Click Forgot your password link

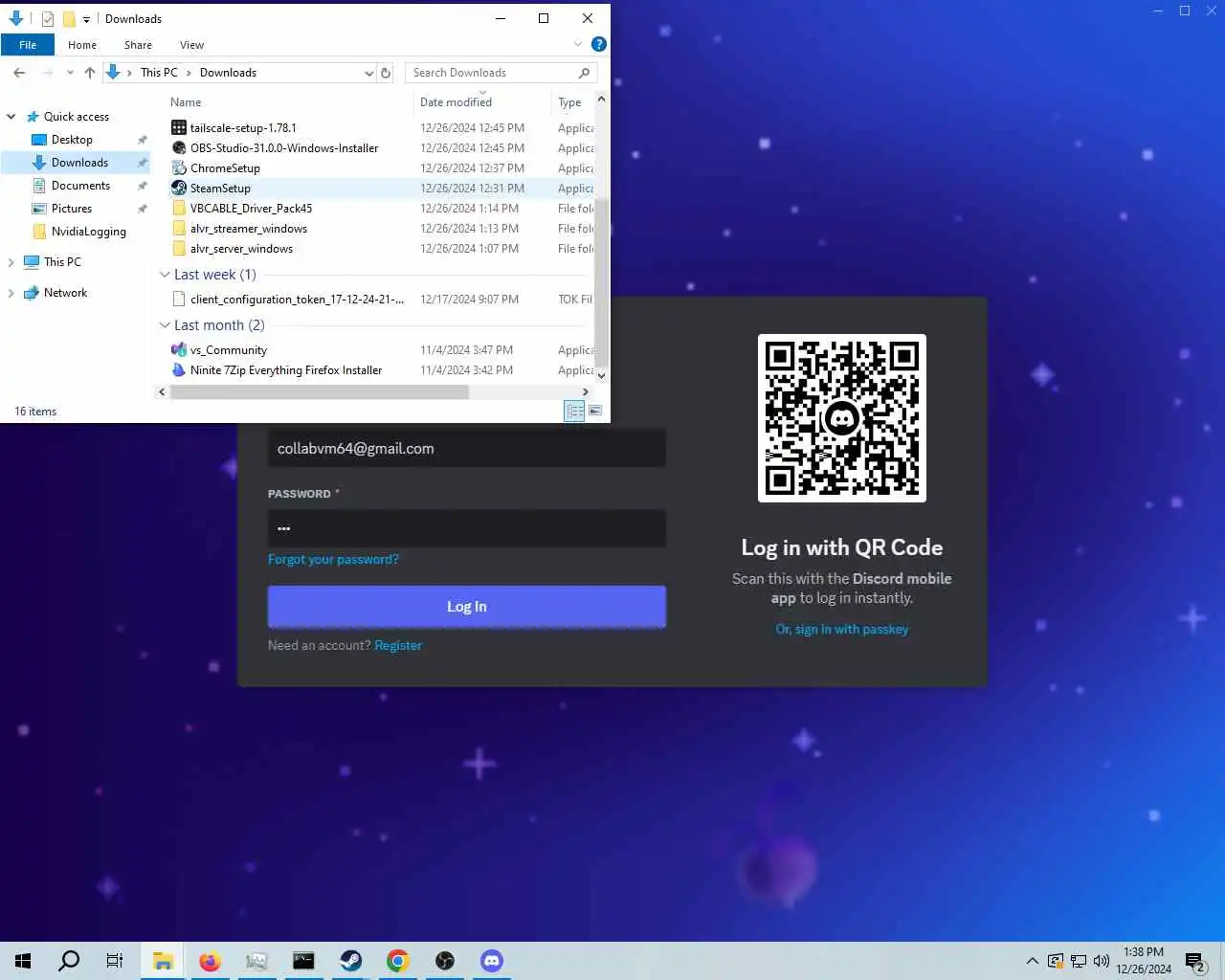tap(333, 560)
